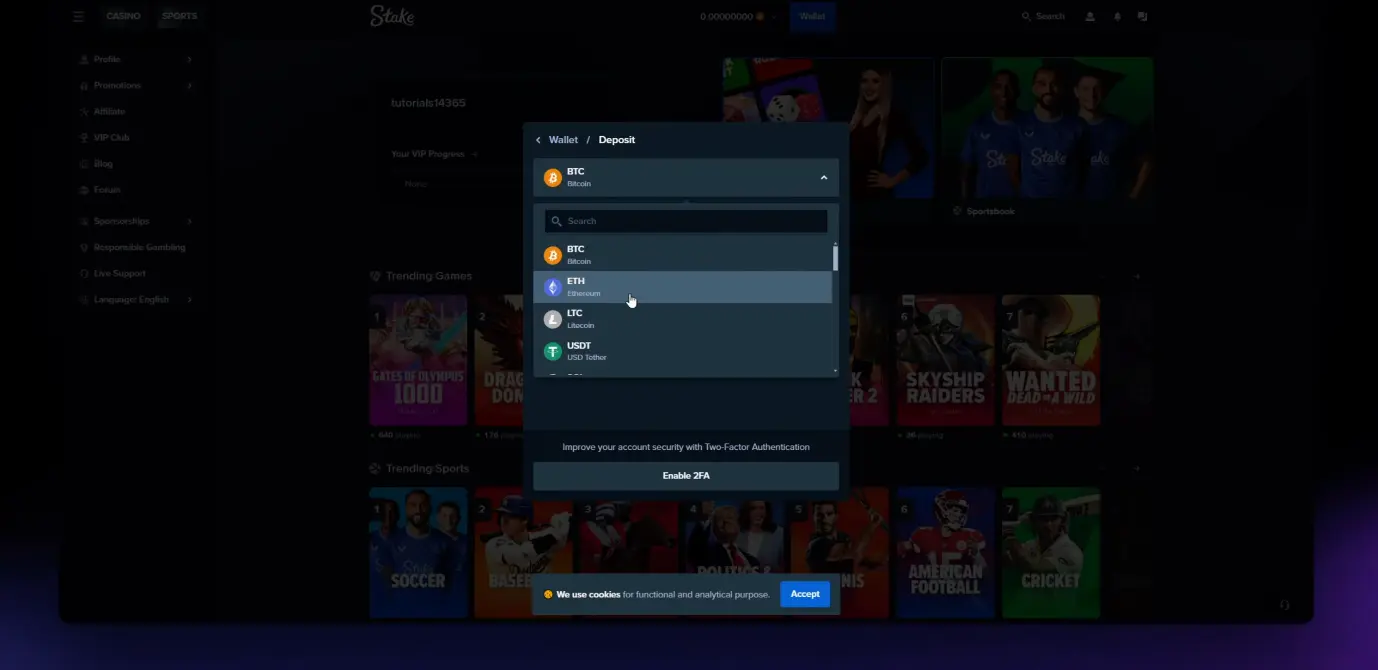Open the notifications bell
1378x670 pixels.
coord(1117,17)
